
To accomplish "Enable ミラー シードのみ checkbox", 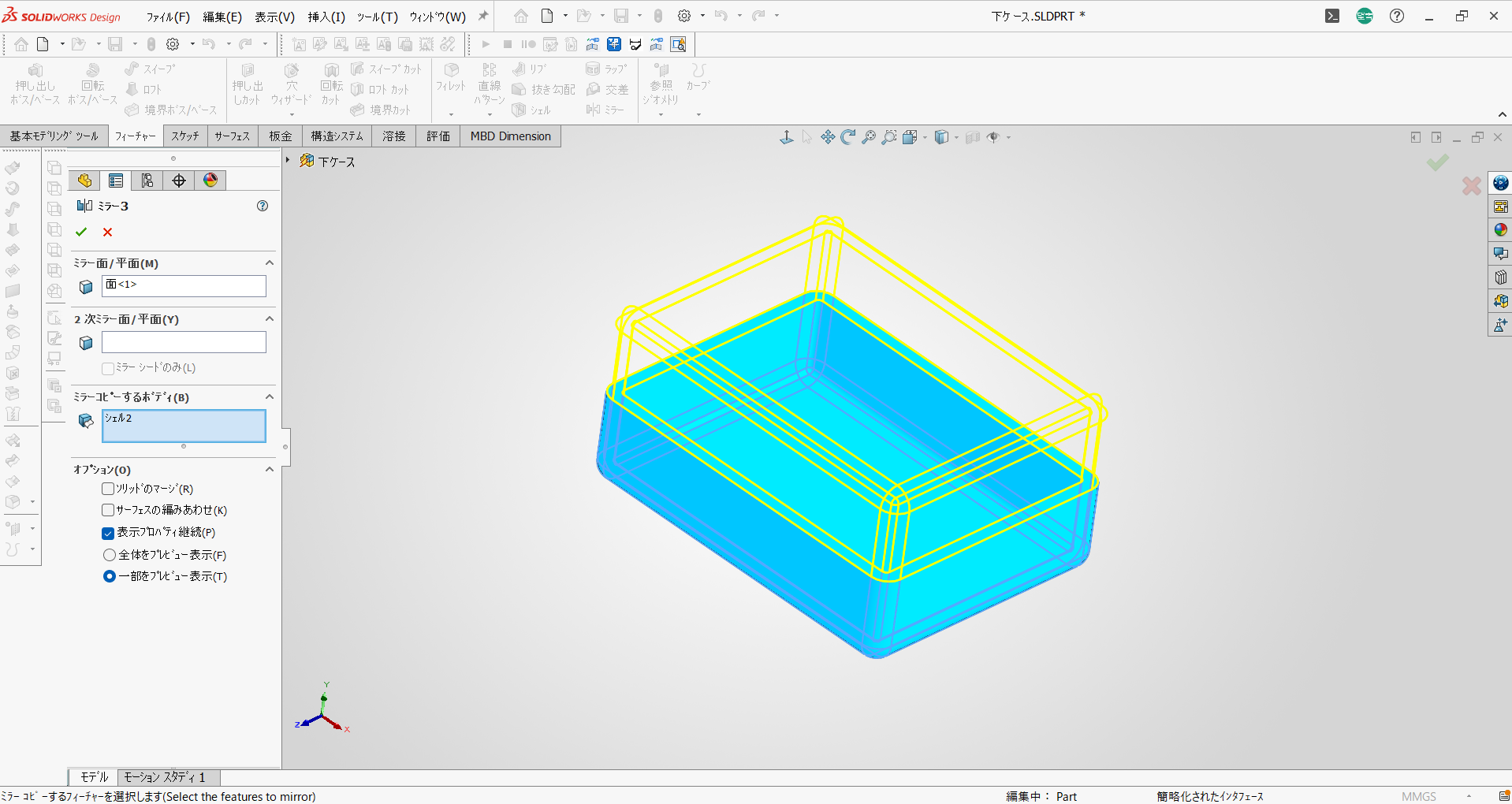I will coord(108,368).
